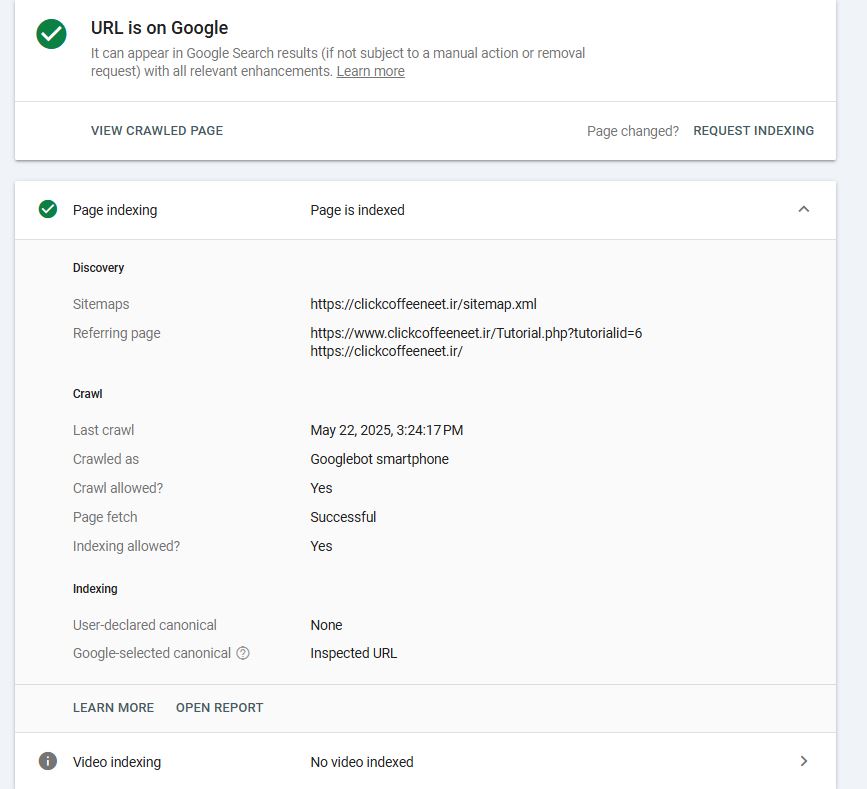Click the Crawled as field label

pos(106,459)
